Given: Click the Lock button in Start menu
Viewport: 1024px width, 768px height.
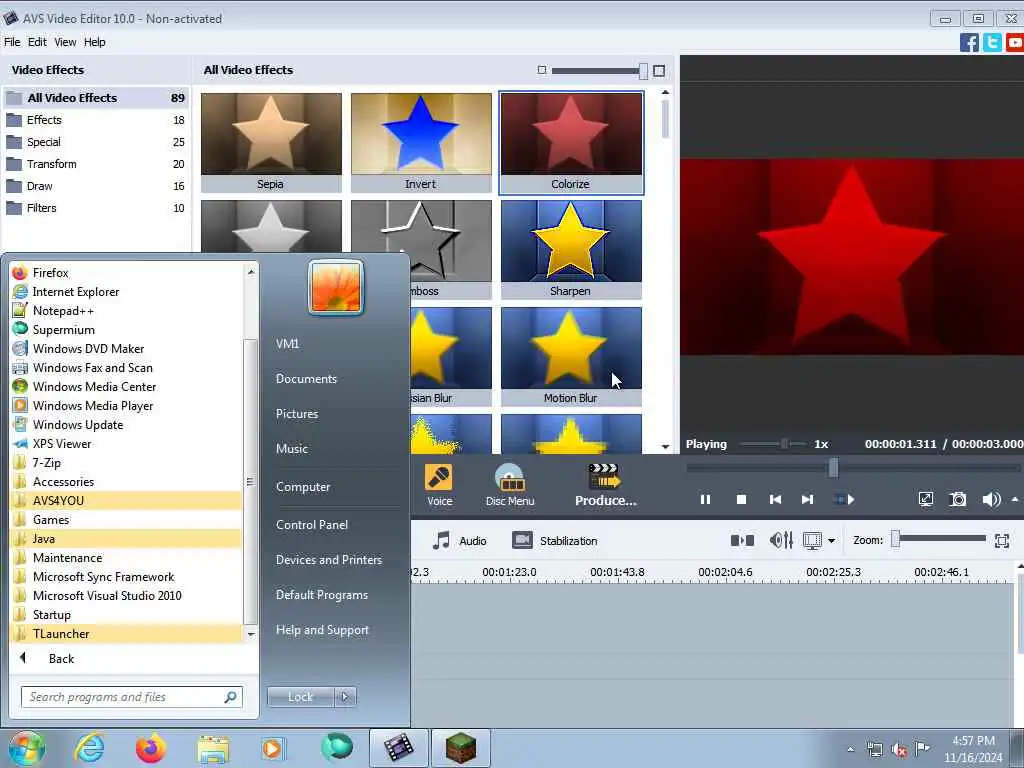Looking at the screenshot, I should point(300,697).
